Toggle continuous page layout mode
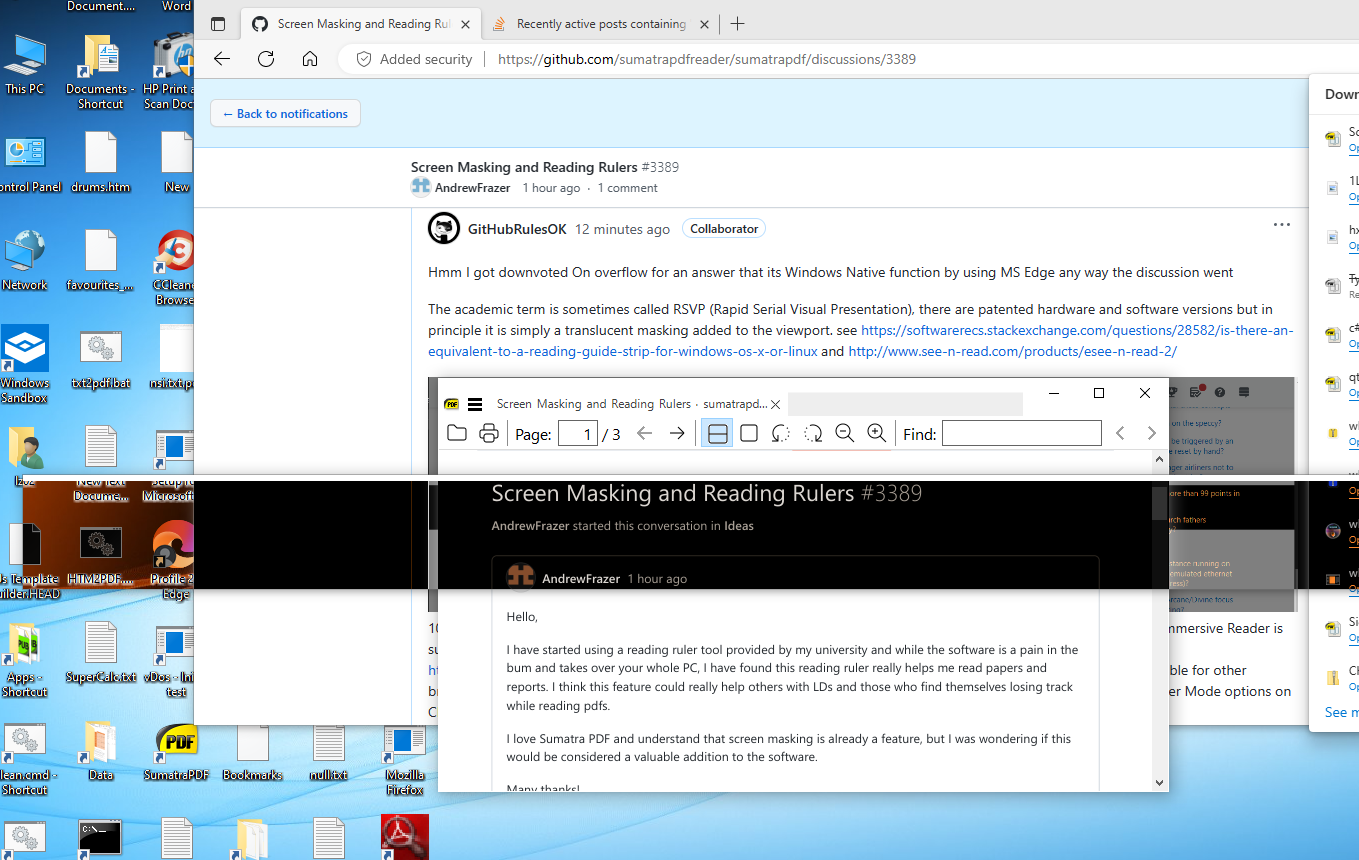Viewport: 1359px width, 860px height. pos(716,433)
